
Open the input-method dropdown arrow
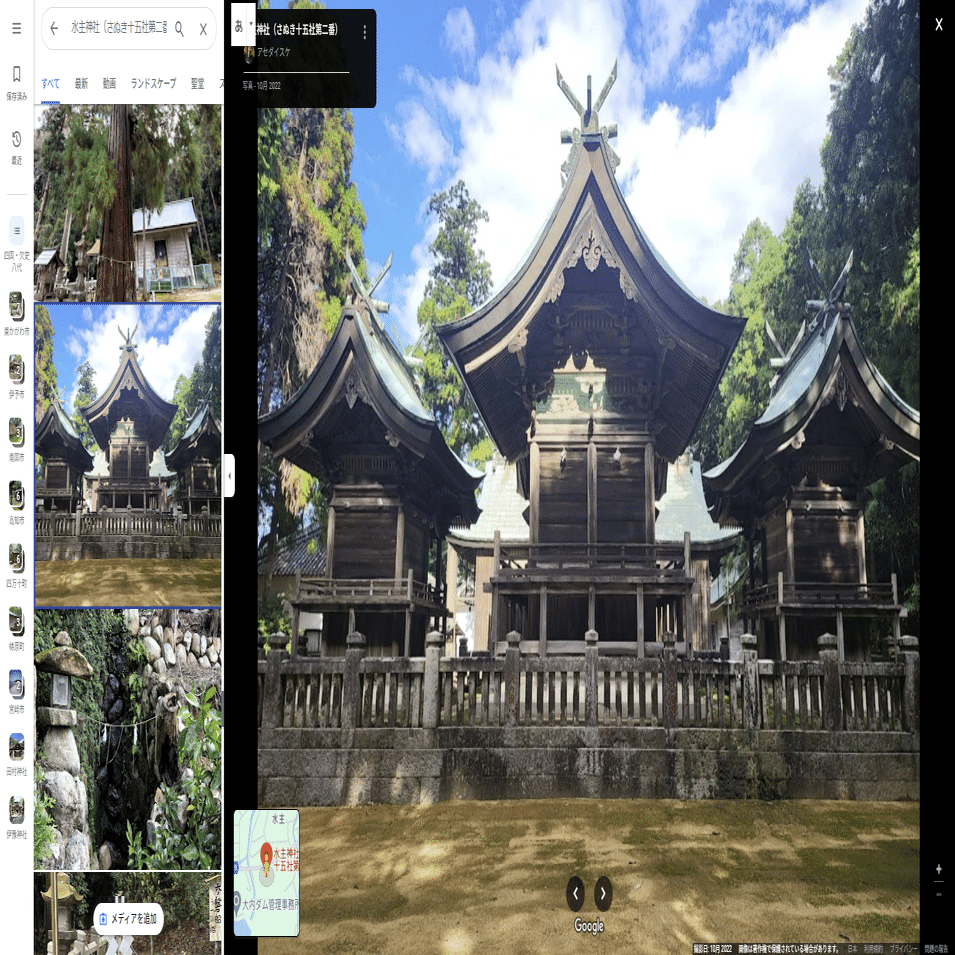coord(251,25)
